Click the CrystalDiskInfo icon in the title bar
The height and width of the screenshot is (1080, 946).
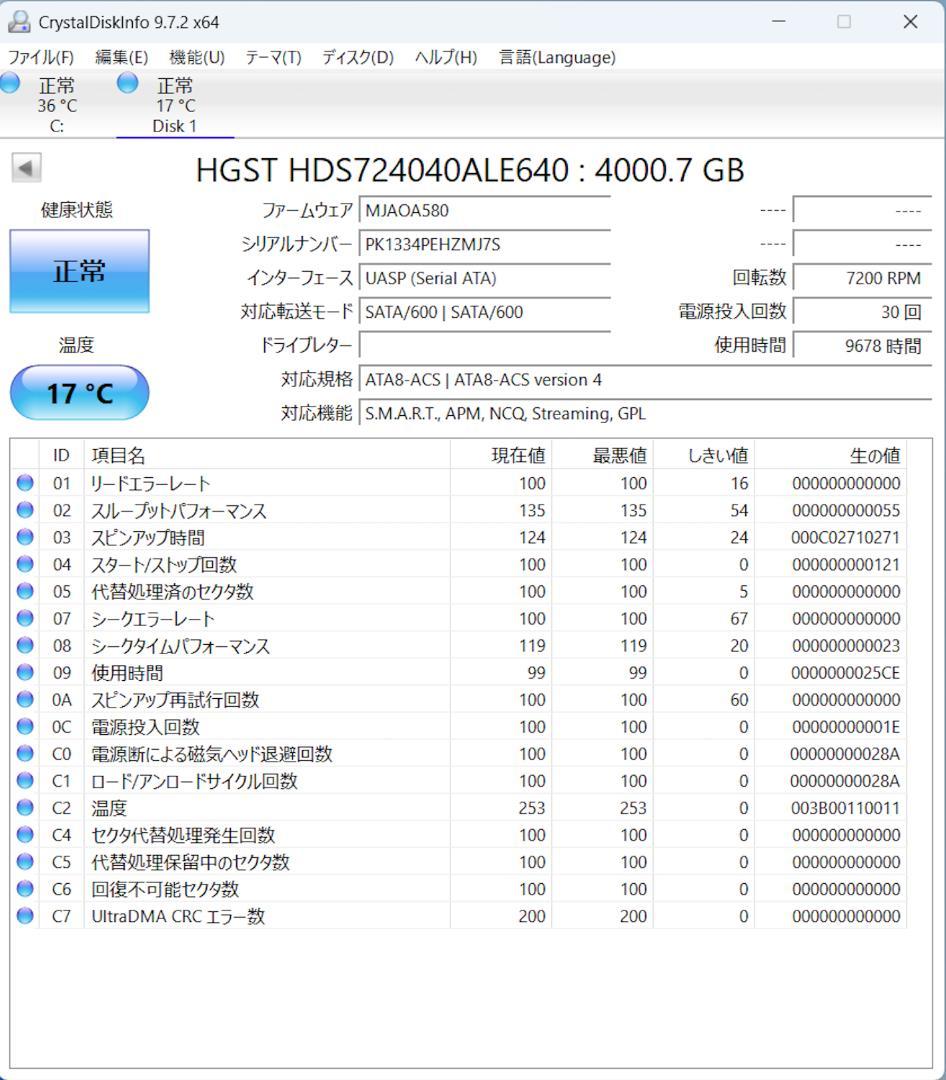click(x=20, y=21)
